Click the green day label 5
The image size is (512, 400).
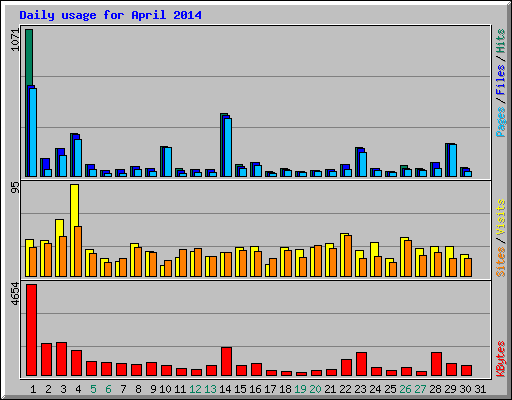[x=93, y=389]
